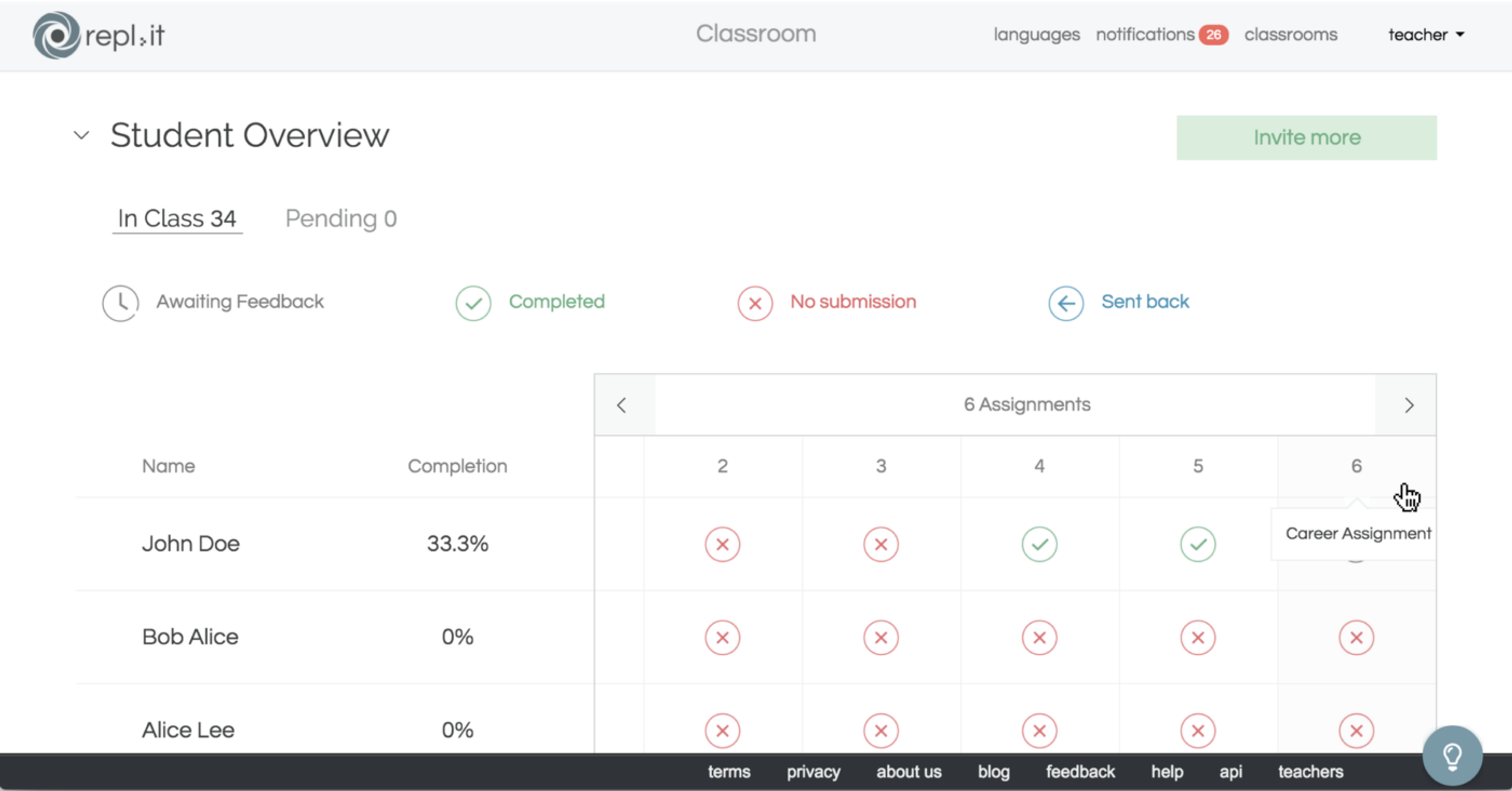Collapse the Student Overview section chevron
Image resolution: width=1512 pixels, height=791 pixels.
point(82,136)
